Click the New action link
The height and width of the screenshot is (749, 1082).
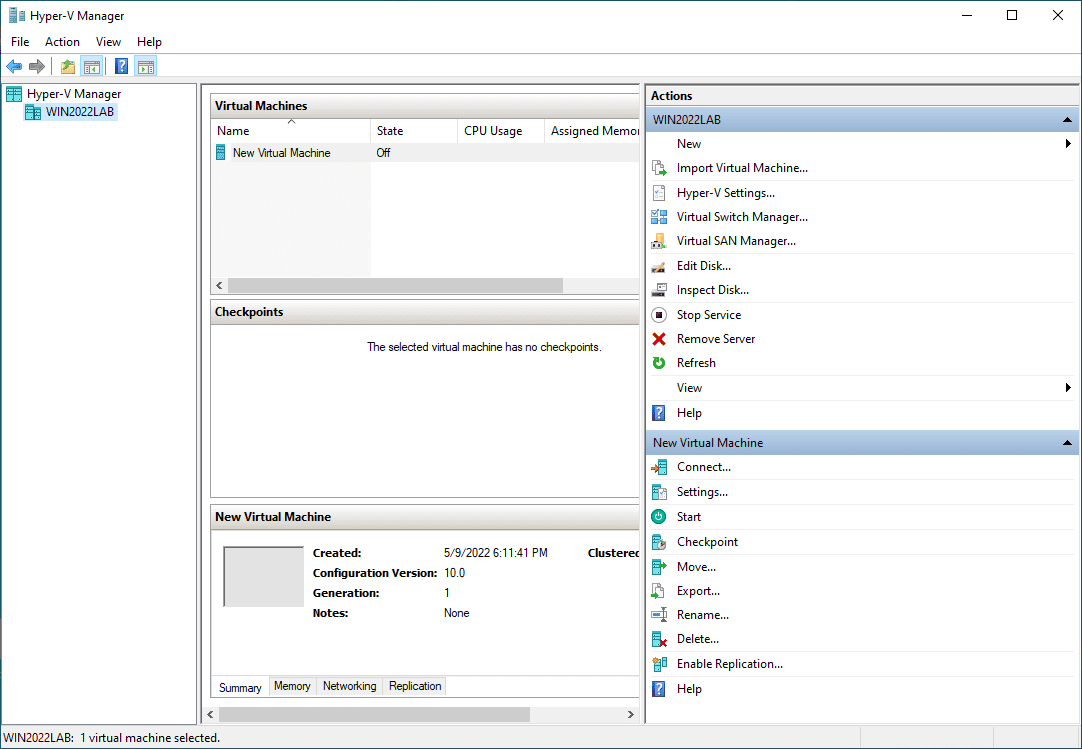689,144
